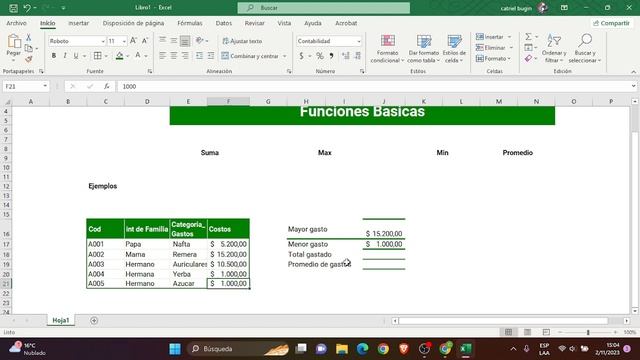The height and width of the screenshot is (360, 640).
Task: Open Contabilidad number format dropdown
Action: (359, 41)
